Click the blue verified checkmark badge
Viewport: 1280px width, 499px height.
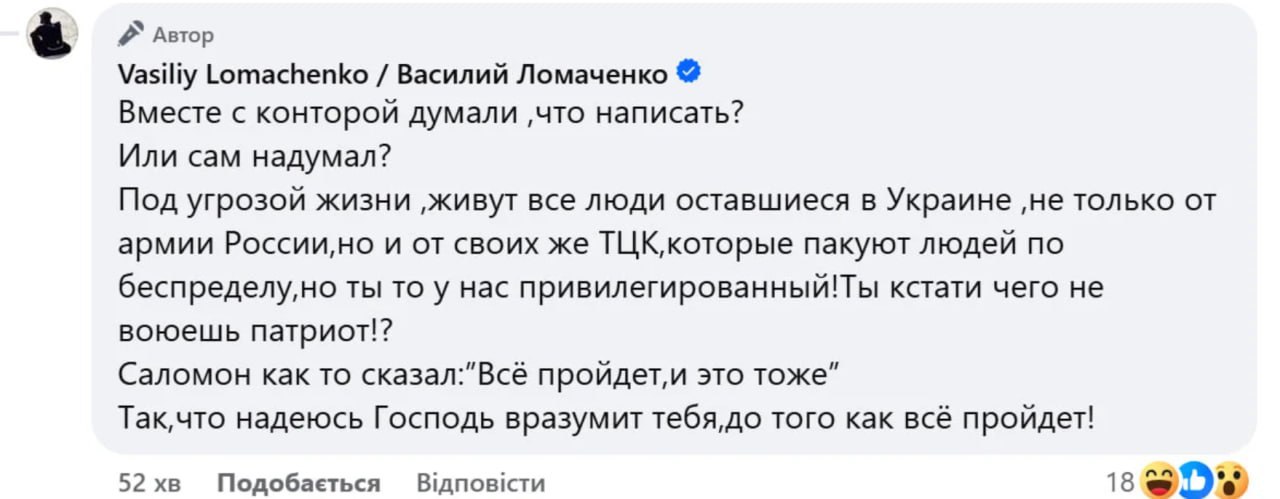(688, 72)
